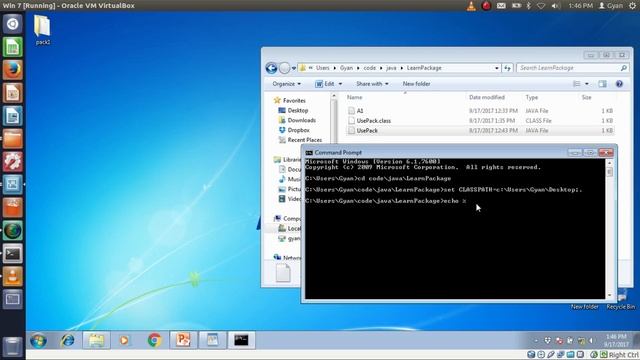Sort files by Size column

(x=586, y=97)
